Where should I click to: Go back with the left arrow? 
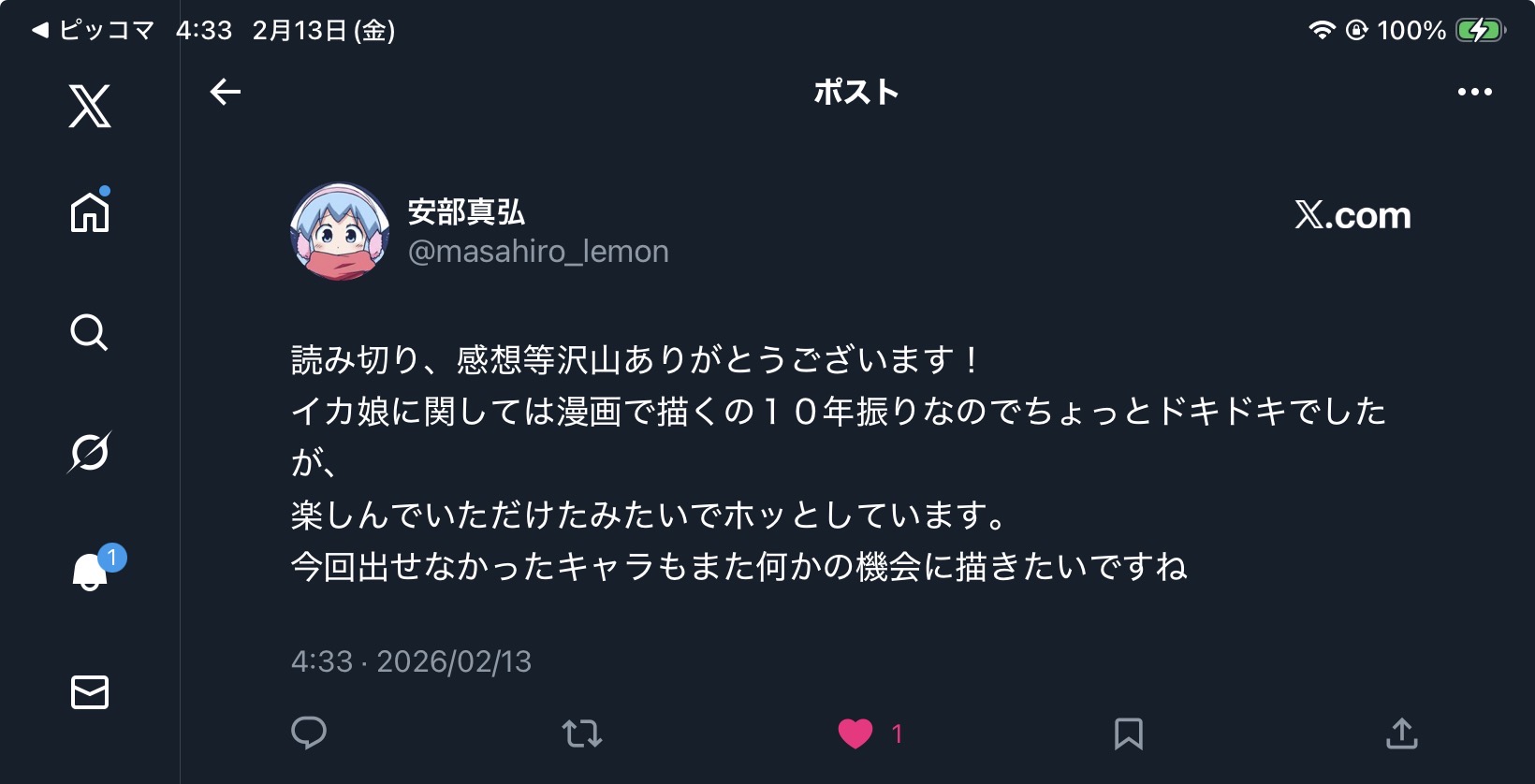coord(226,92)
